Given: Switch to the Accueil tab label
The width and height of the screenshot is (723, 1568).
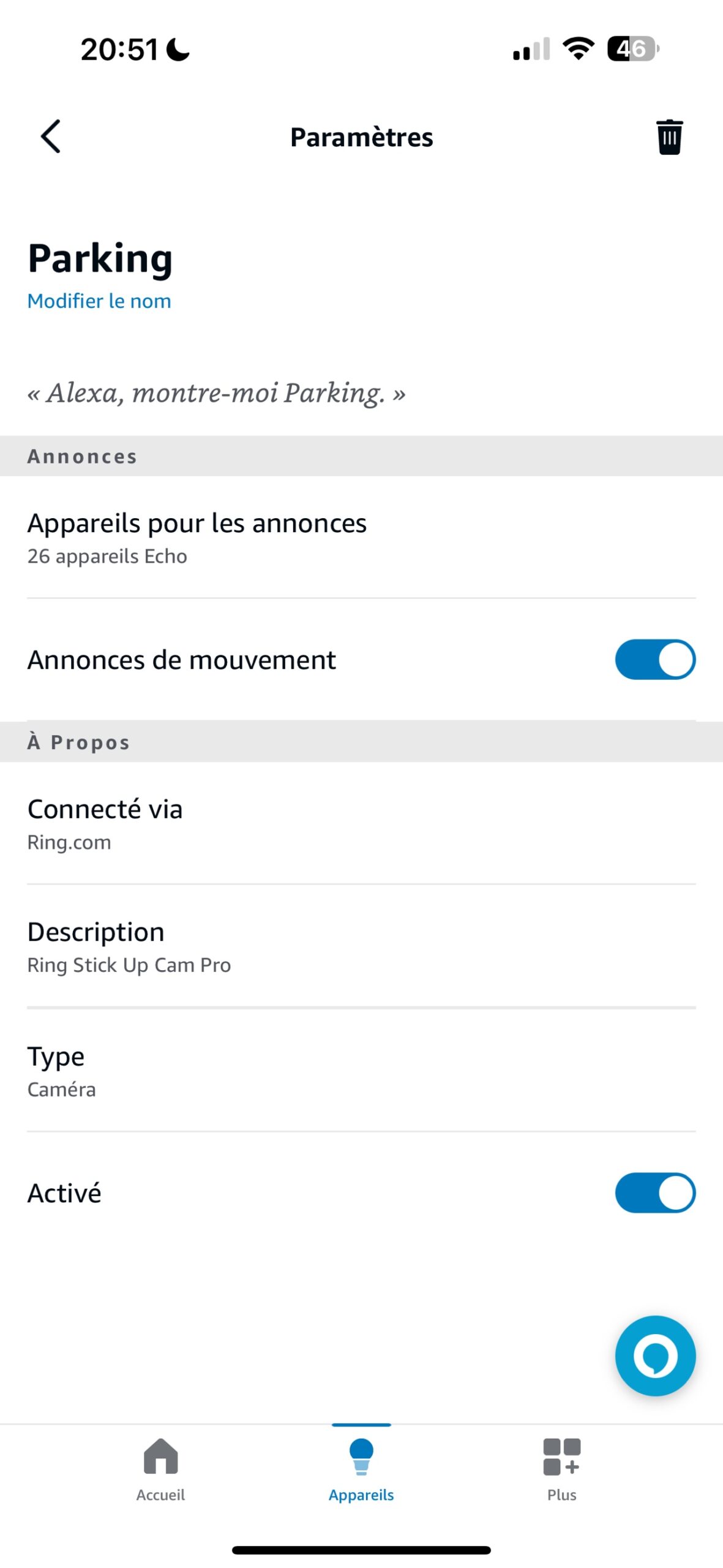Looking at the screenshot, I should coord(160,1494).
